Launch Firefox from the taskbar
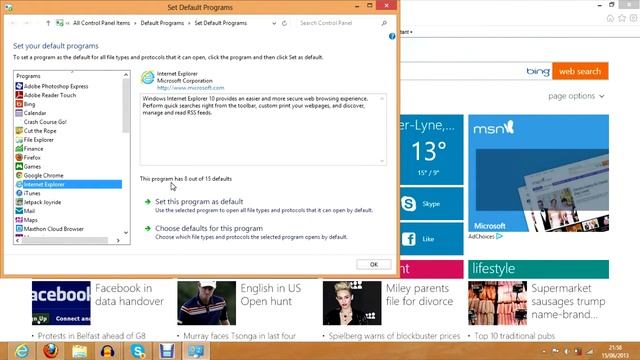 [51, 351]
